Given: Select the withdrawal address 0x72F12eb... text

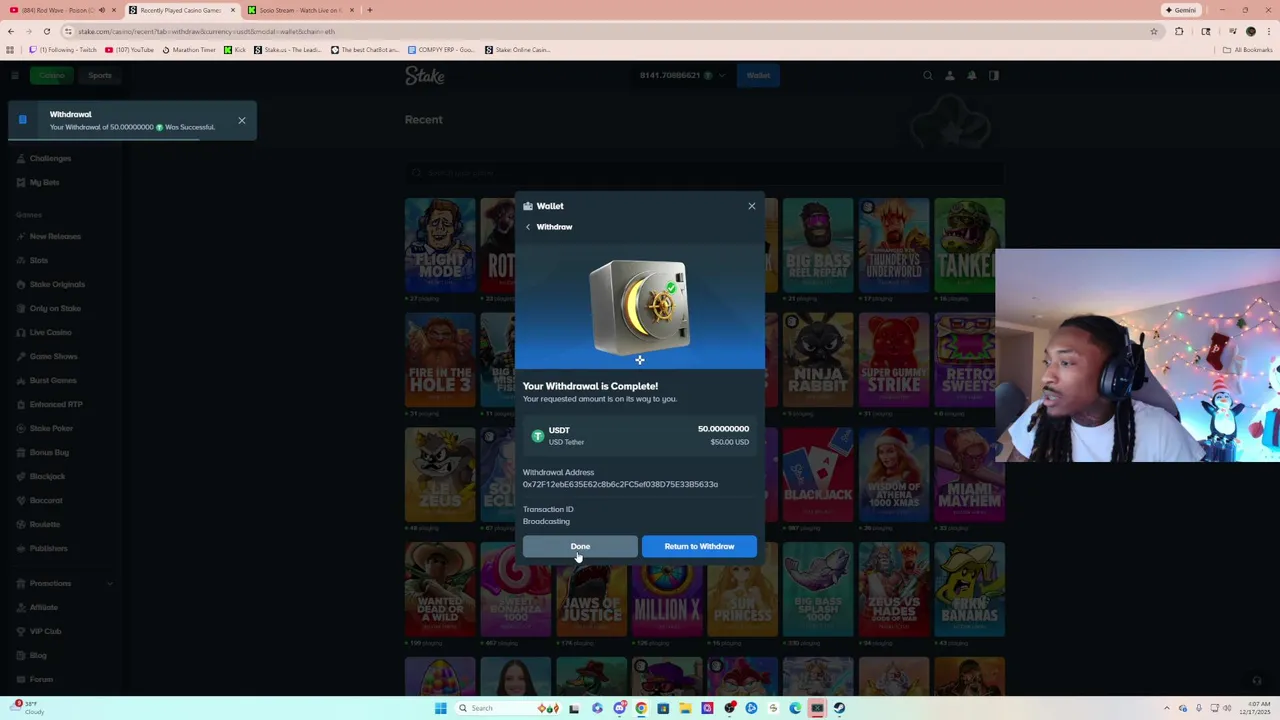Looking at the screenshot, I should point(620,485).
